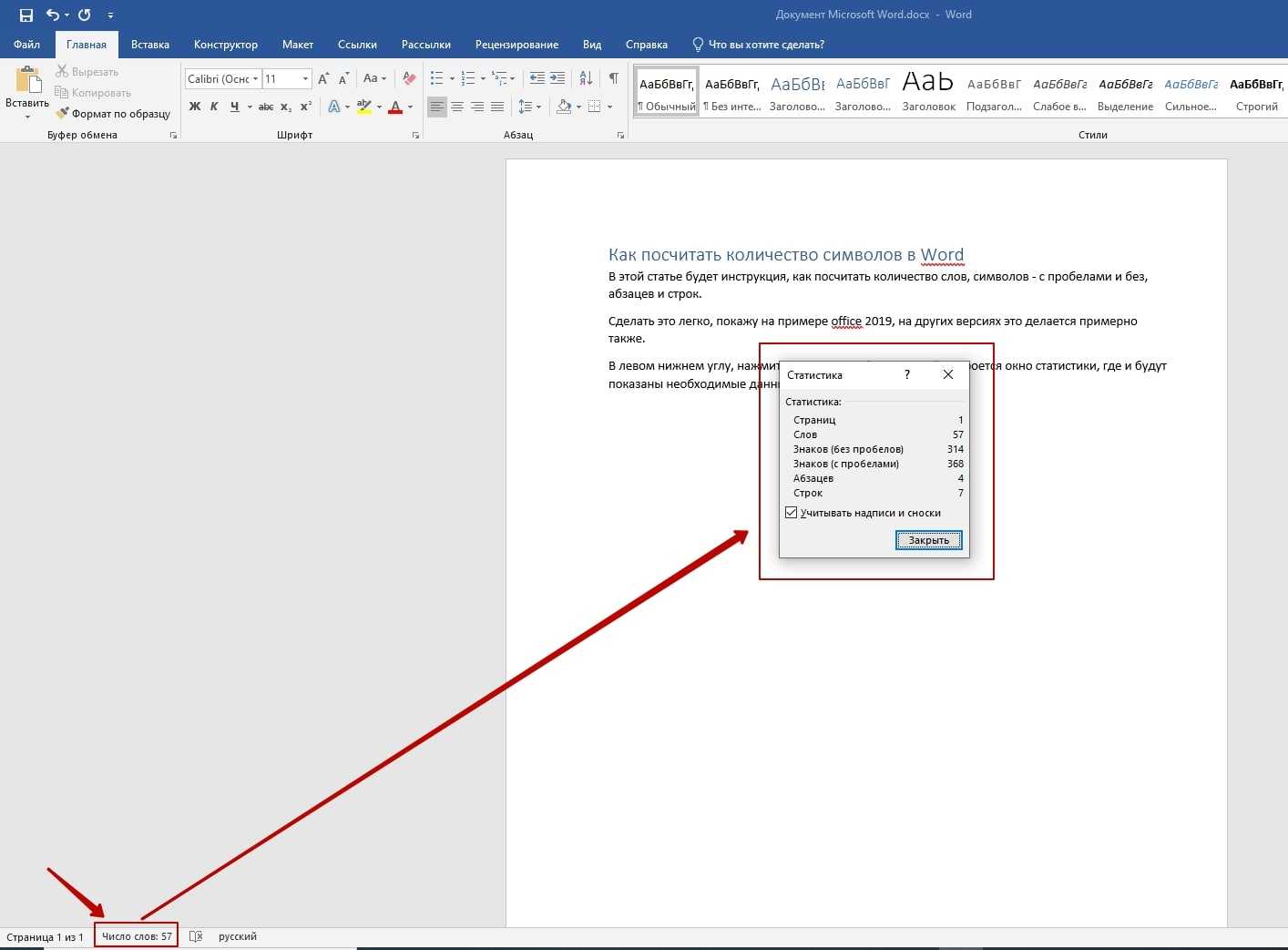Decrease paragraph indent
This screenshot has height=950, width=1288.
point(537,79)
